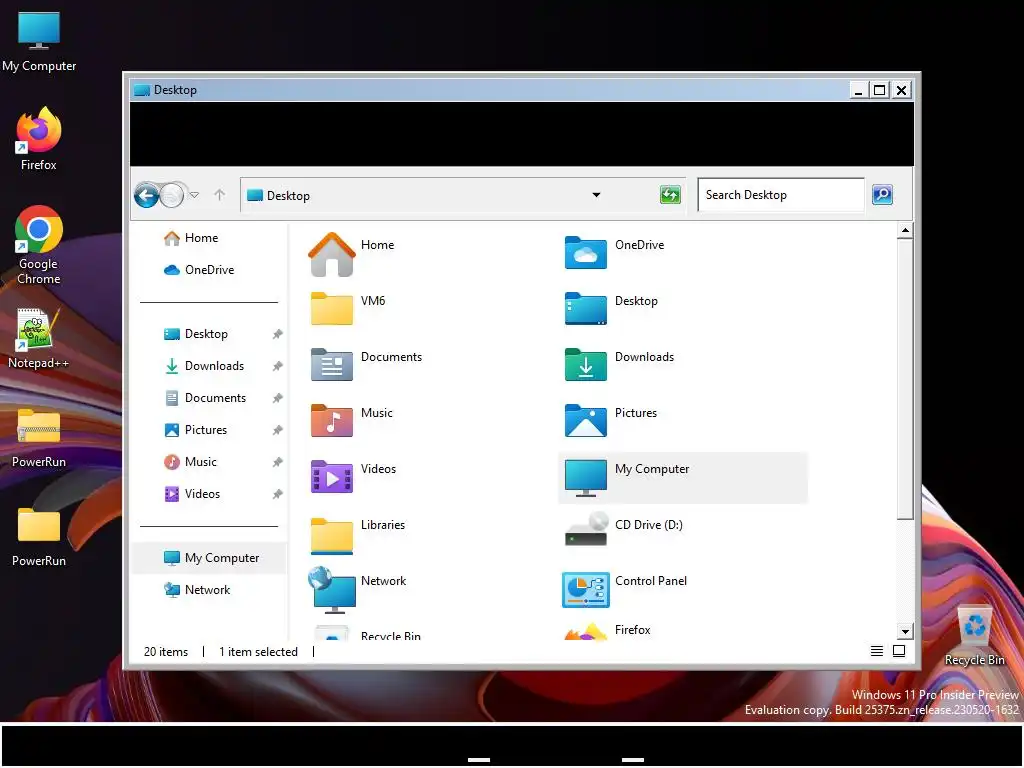Select the CD Drive (D:) item
Image resolution: width=1024 pixels, height=768 pixels.
coord(585,530)
